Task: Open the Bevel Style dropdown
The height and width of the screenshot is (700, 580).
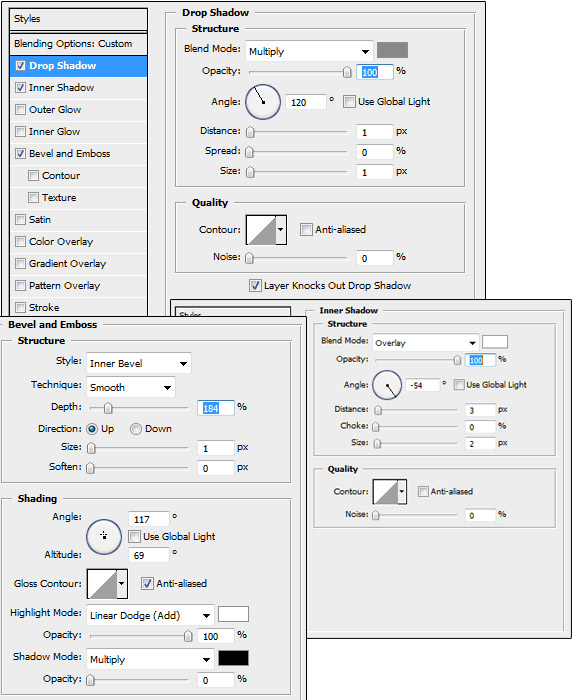Action: pos(139,363)
